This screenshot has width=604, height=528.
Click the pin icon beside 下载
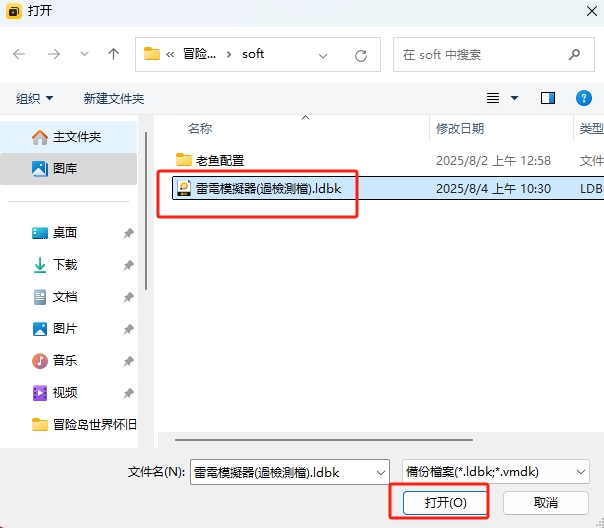128,265
